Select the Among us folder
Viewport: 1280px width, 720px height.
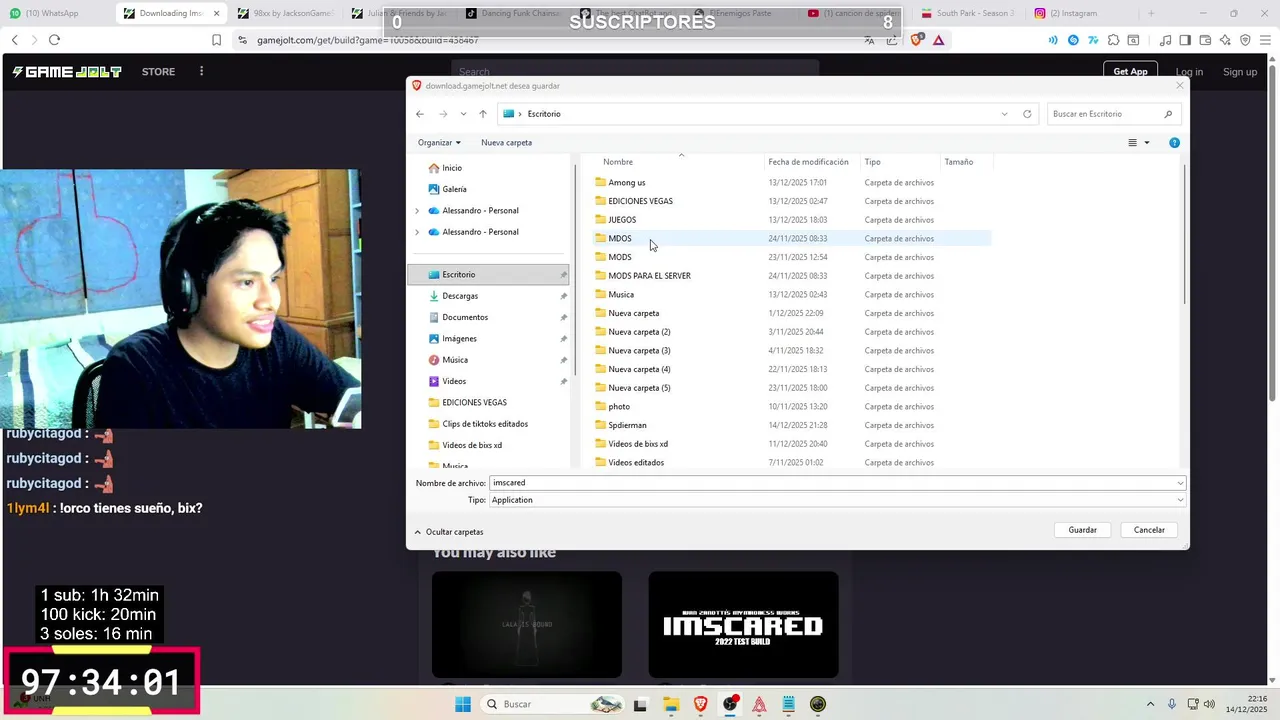pos(627,183)
